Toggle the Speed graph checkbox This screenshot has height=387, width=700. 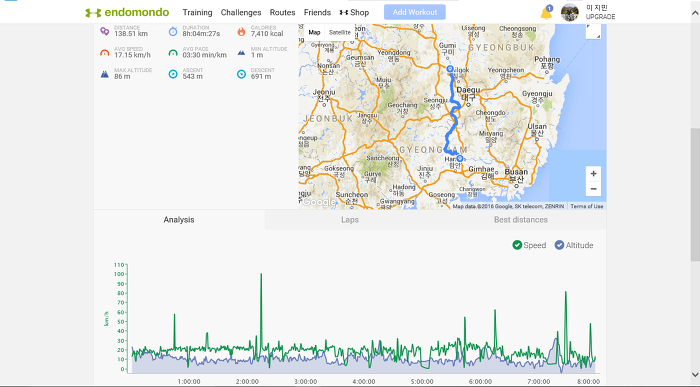[517, 245]
